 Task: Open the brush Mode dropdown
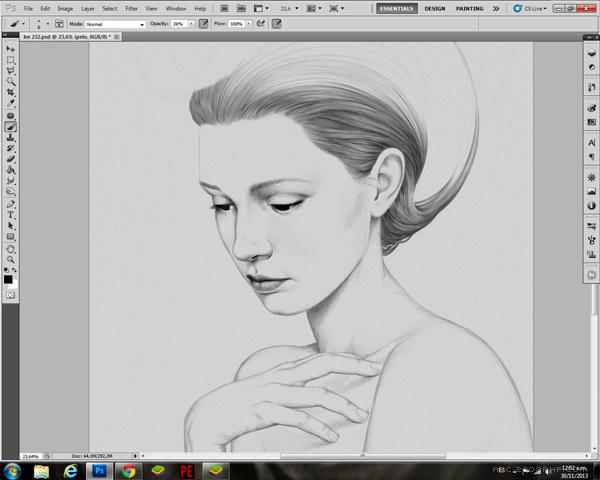[113, 22]
